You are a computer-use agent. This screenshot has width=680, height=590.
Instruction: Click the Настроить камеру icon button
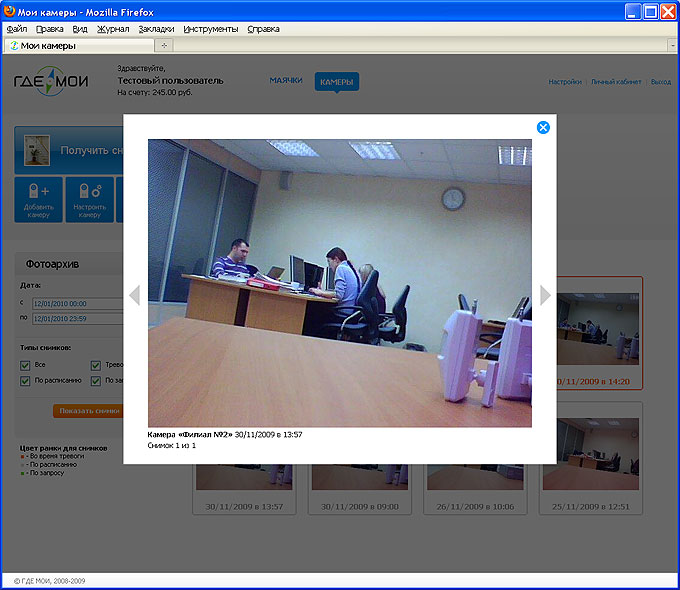coord(90,200)
